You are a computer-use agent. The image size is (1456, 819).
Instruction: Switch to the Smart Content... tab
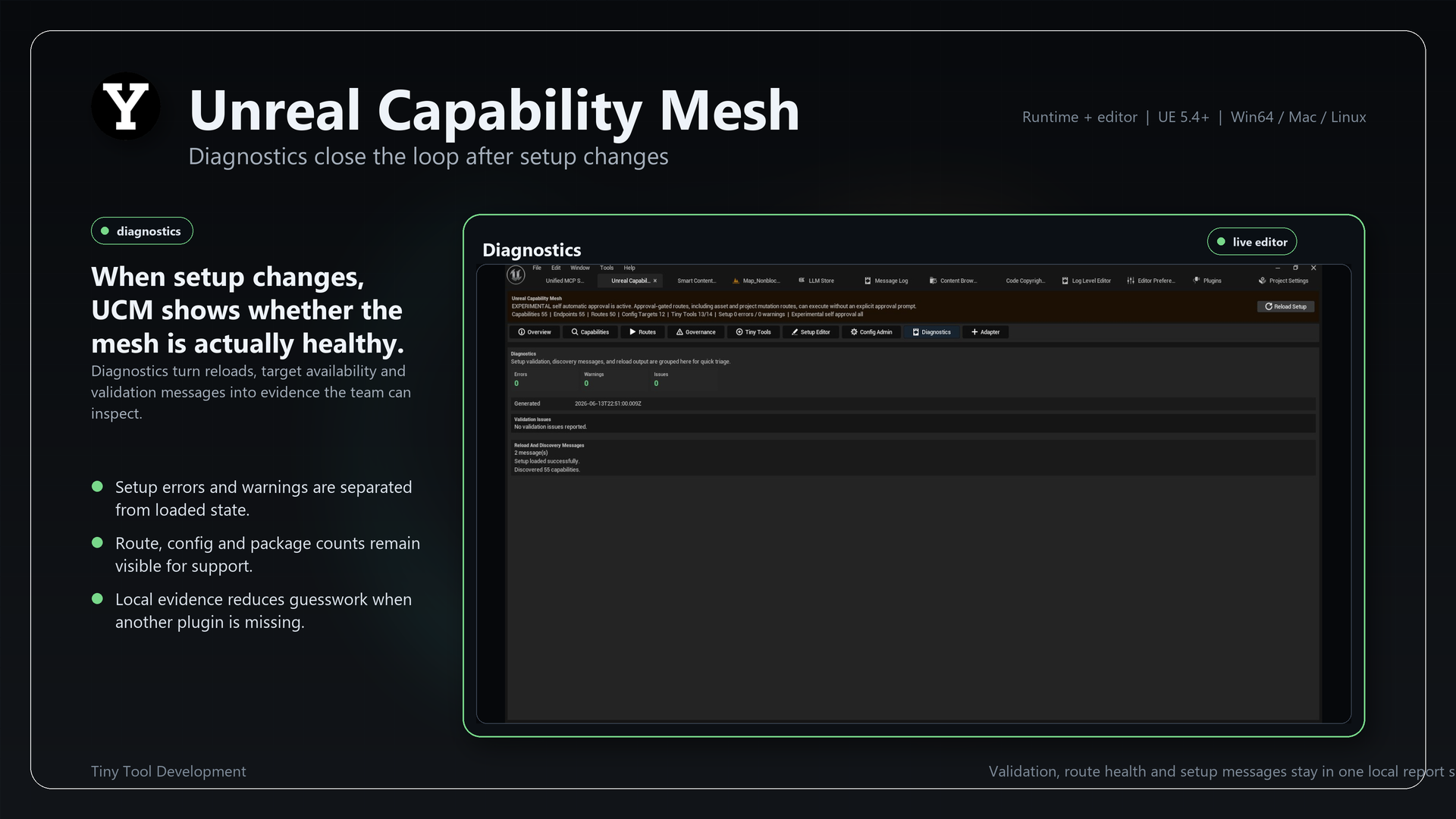tap(696, 281)
